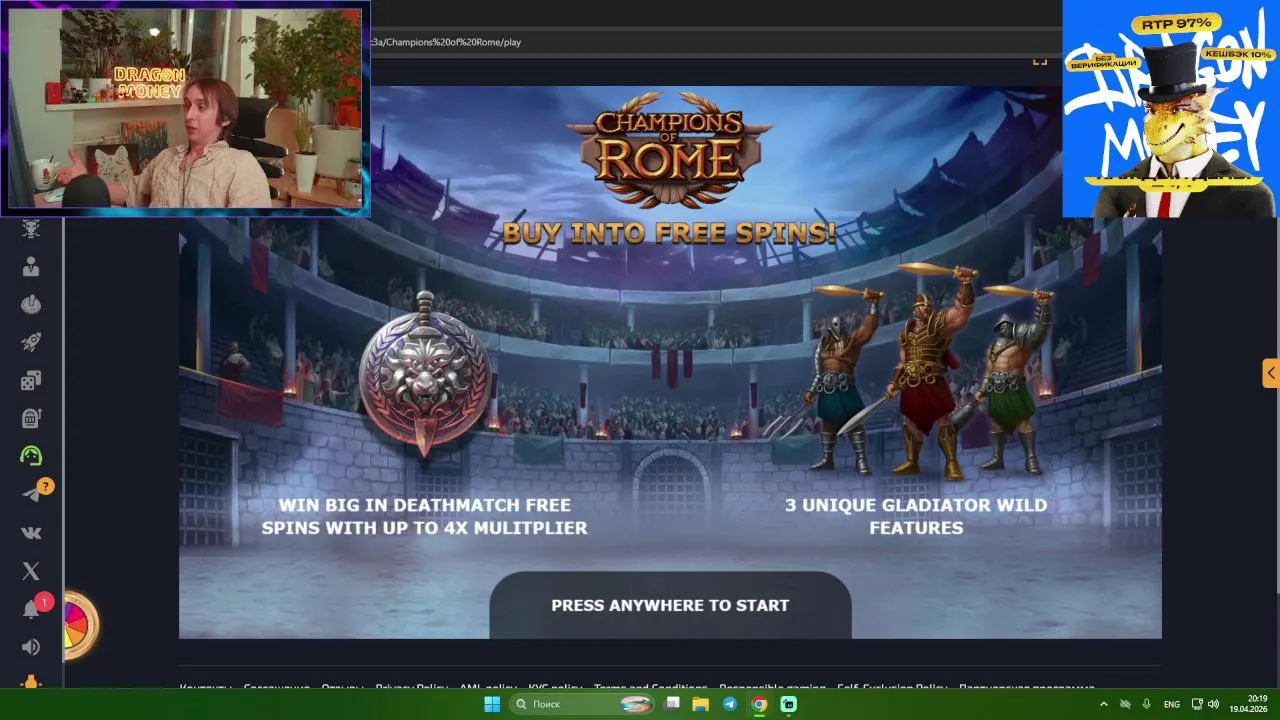1280x720 pixels.
Task: Click the Поиск taskbar search box
Action: 583,704
